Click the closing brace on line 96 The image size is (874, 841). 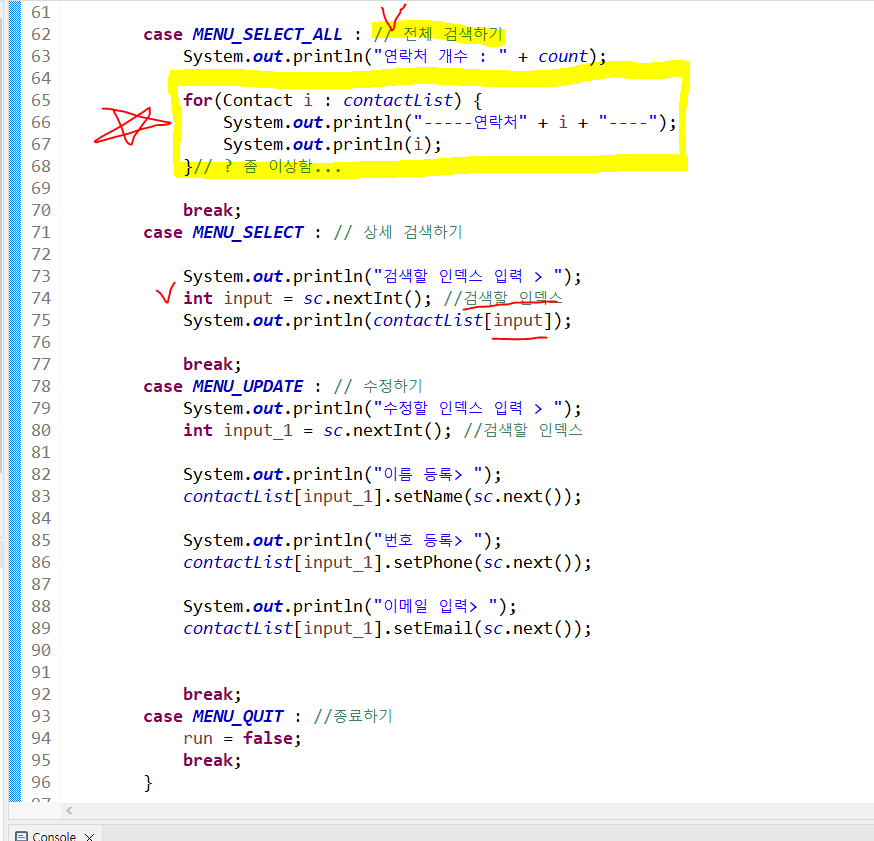pyautogui.click(x=148, y=782)
